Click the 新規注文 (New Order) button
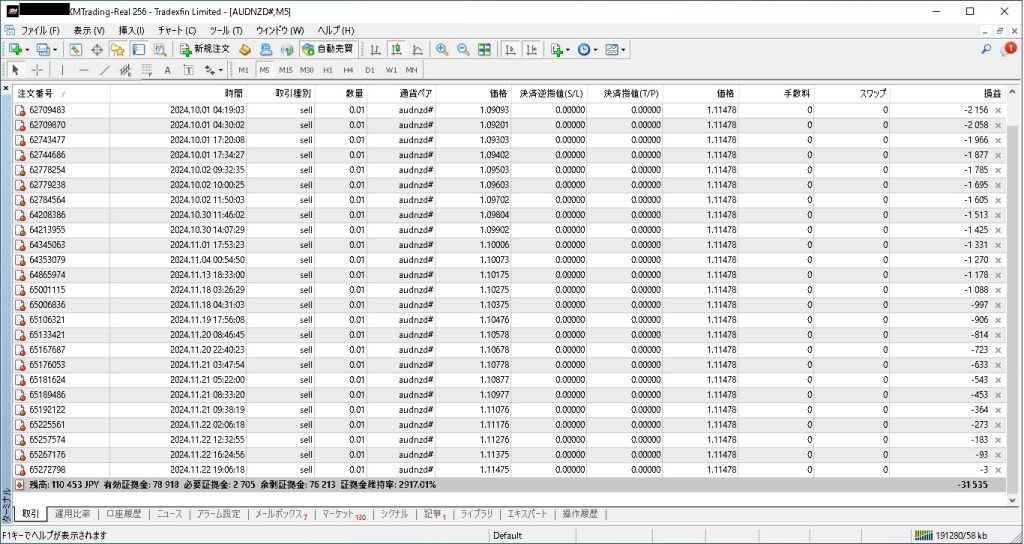Image resolution: width=1024 pixels, height=544 pixels. click(206, 49)
